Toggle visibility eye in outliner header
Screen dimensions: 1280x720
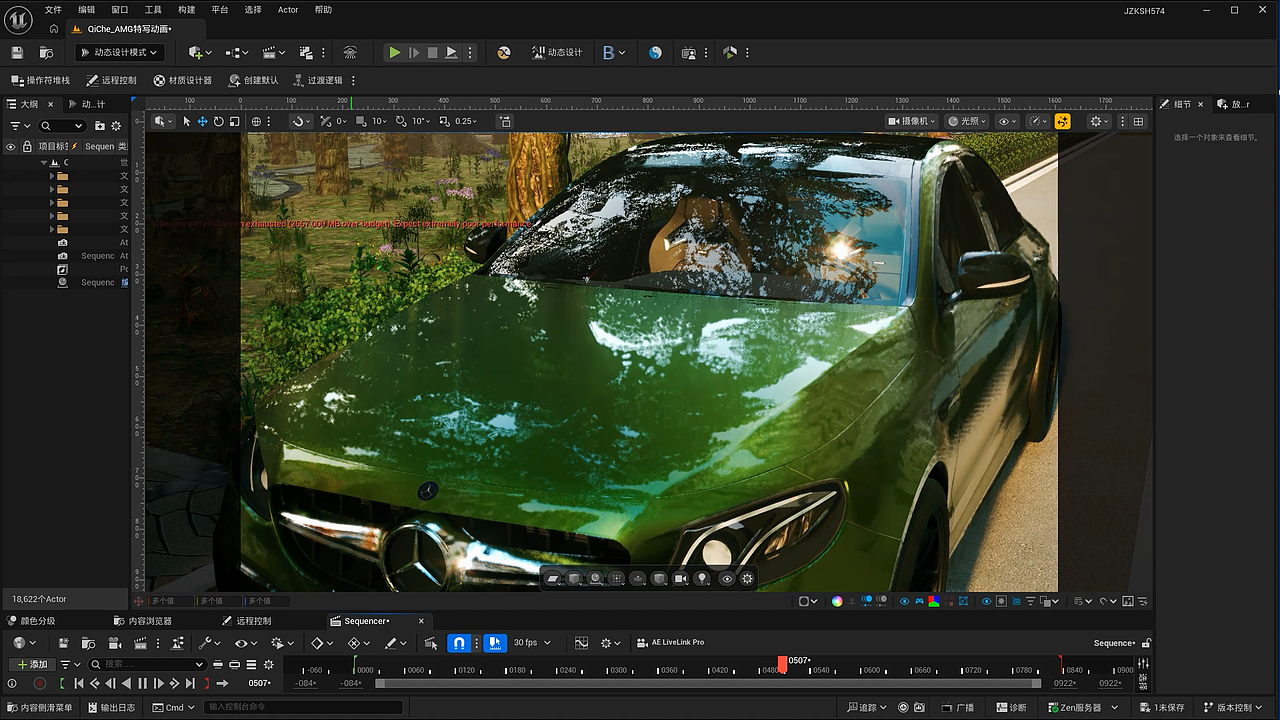[11, 146]
